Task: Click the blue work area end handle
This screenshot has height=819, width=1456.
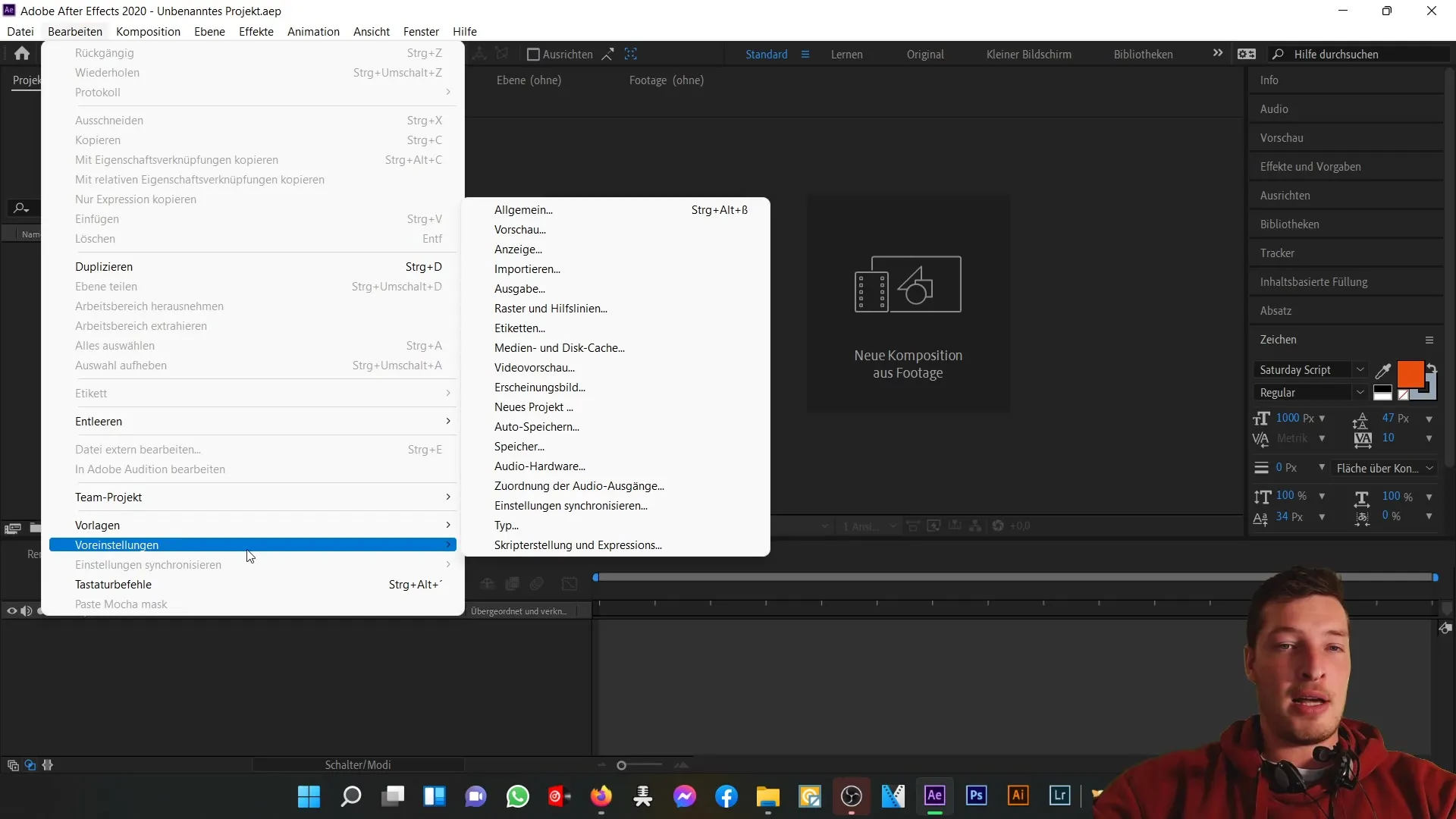Action: coord(1435,577)
